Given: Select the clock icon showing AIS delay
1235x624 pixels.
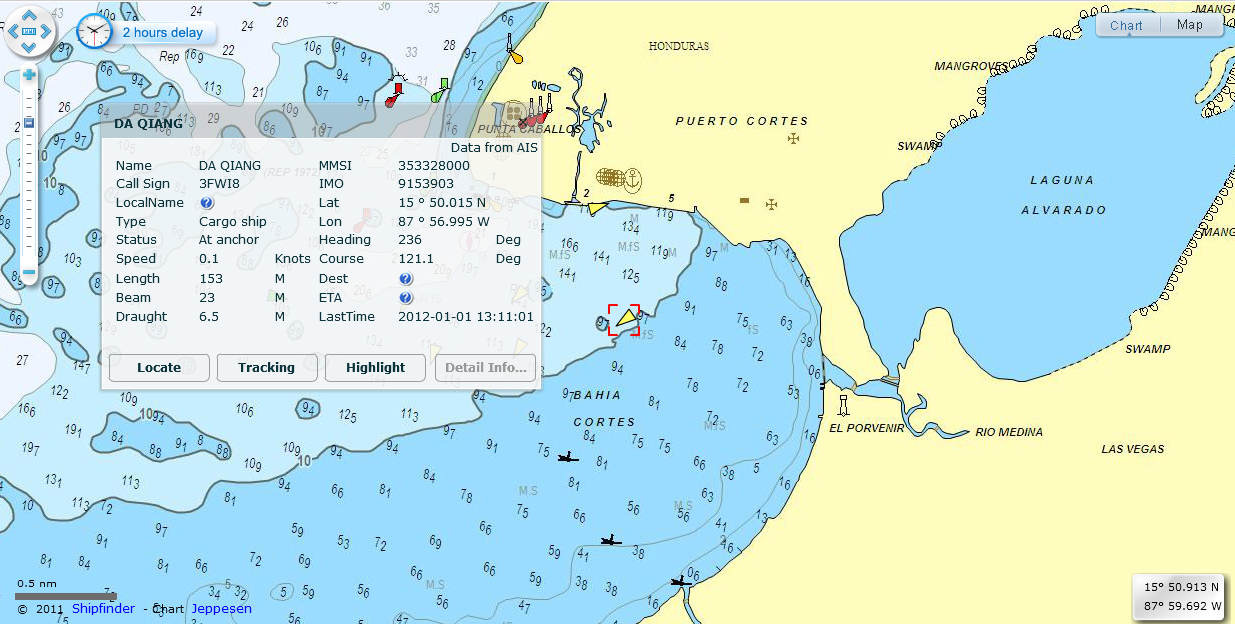Looking at the screenshot, I should point(94,30).
